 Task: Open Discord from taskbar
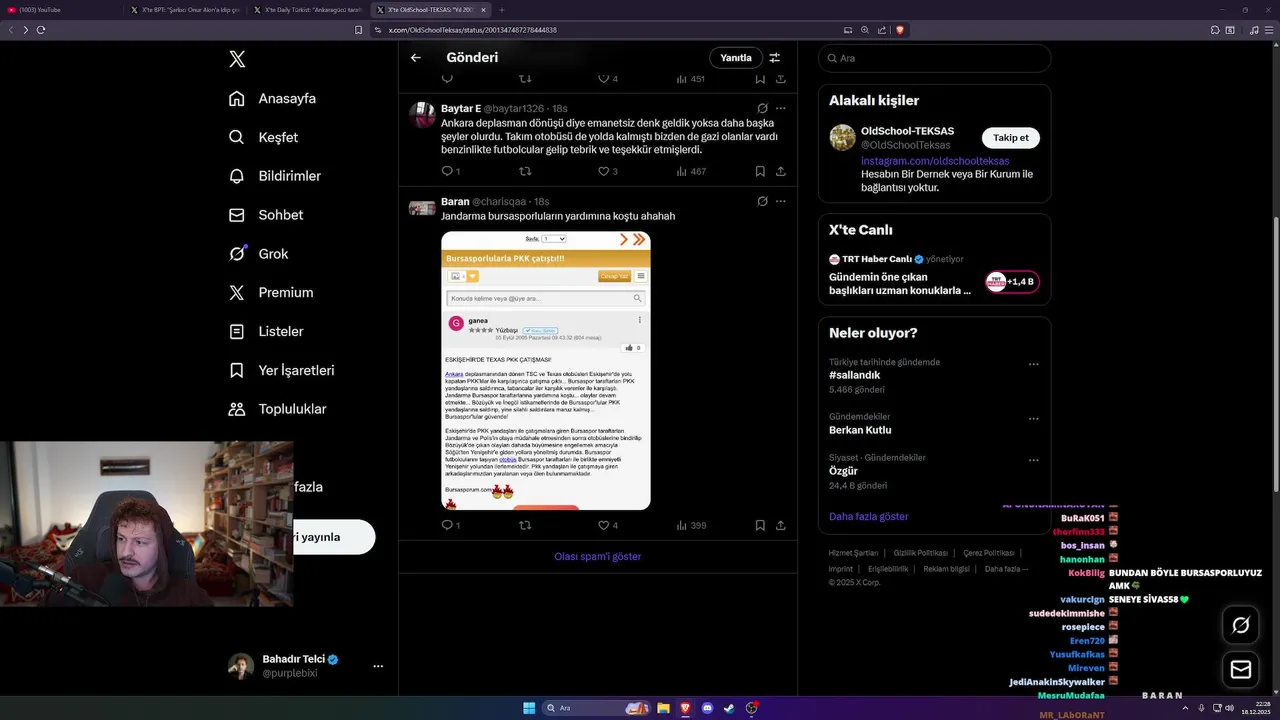tap(707, 708)
